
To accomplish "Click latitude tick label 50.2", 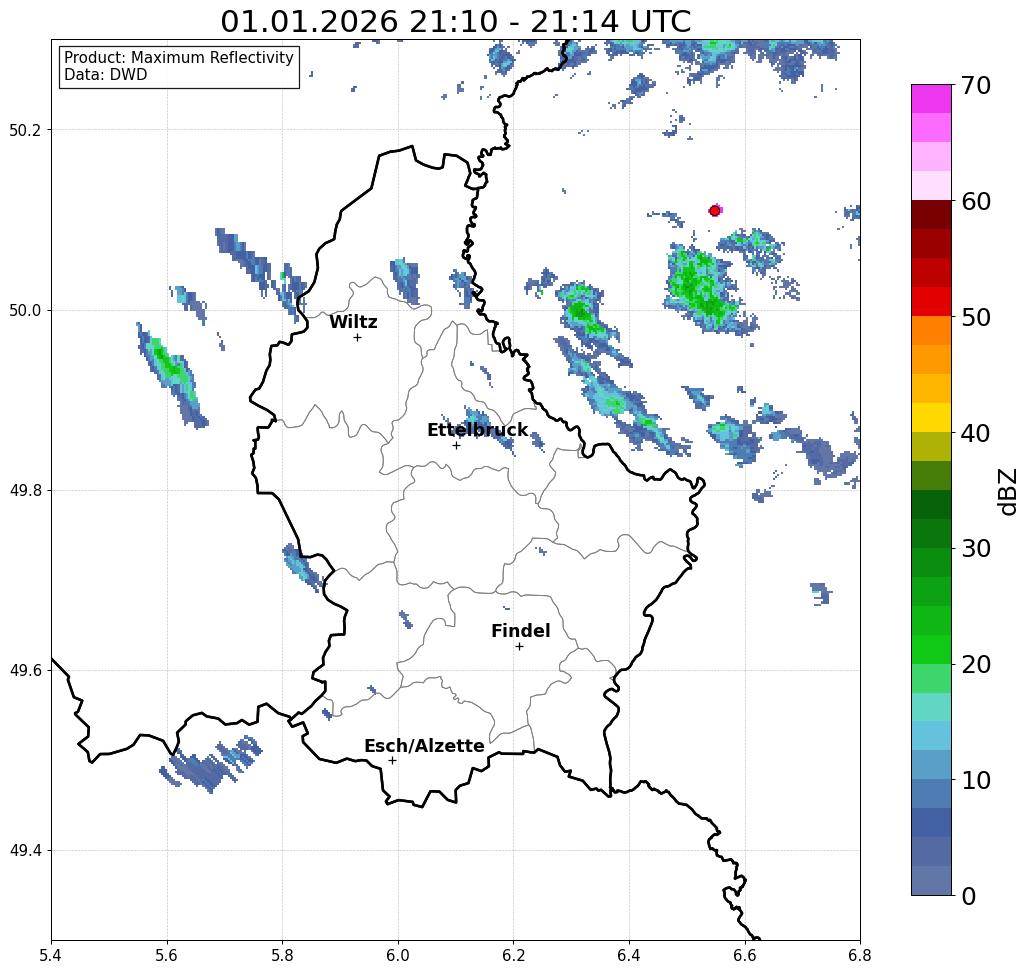I will [25, 130].
